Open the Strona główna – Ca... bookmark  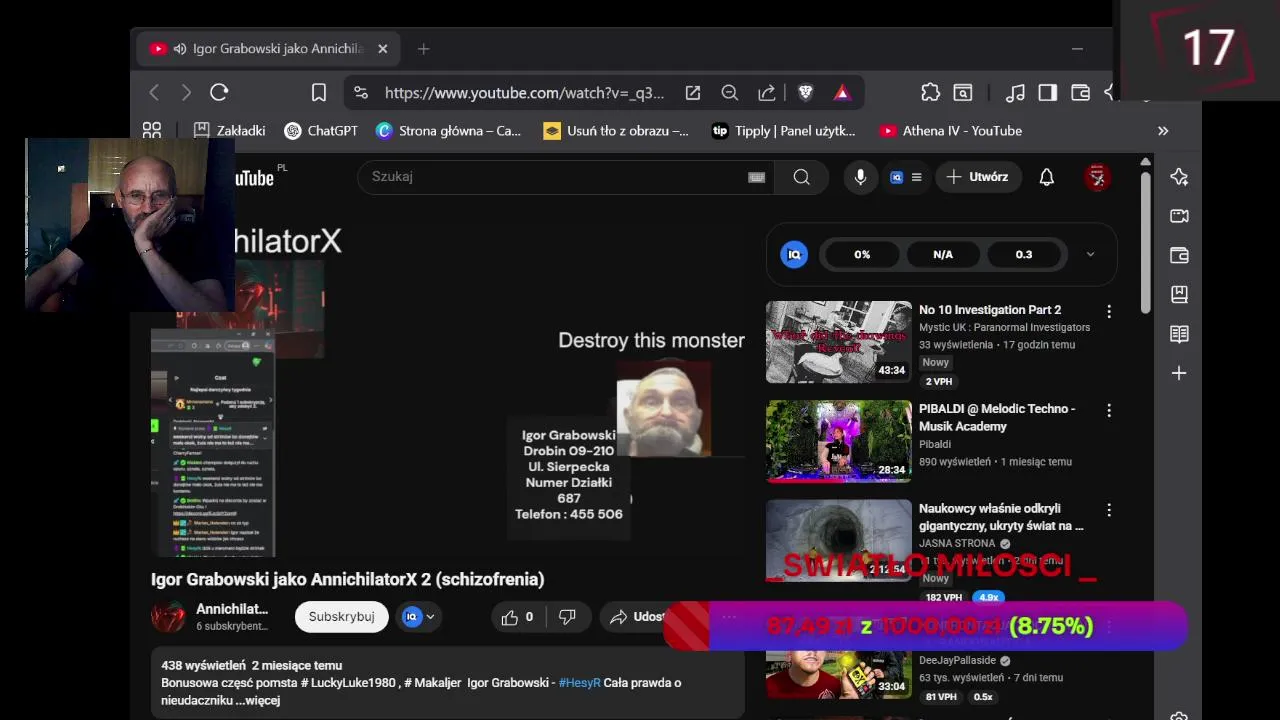[x=448, y=131]
